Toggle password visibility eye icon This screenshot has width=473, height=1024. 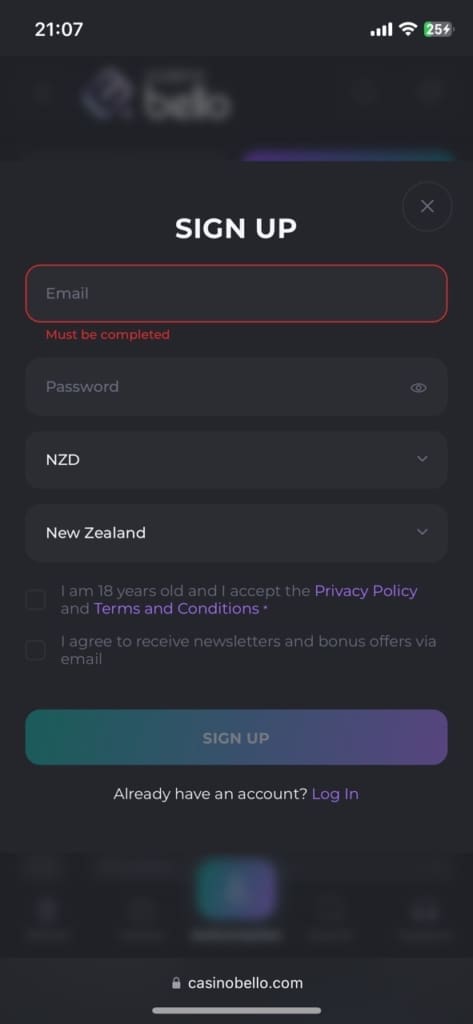click(x=418, y=388)
